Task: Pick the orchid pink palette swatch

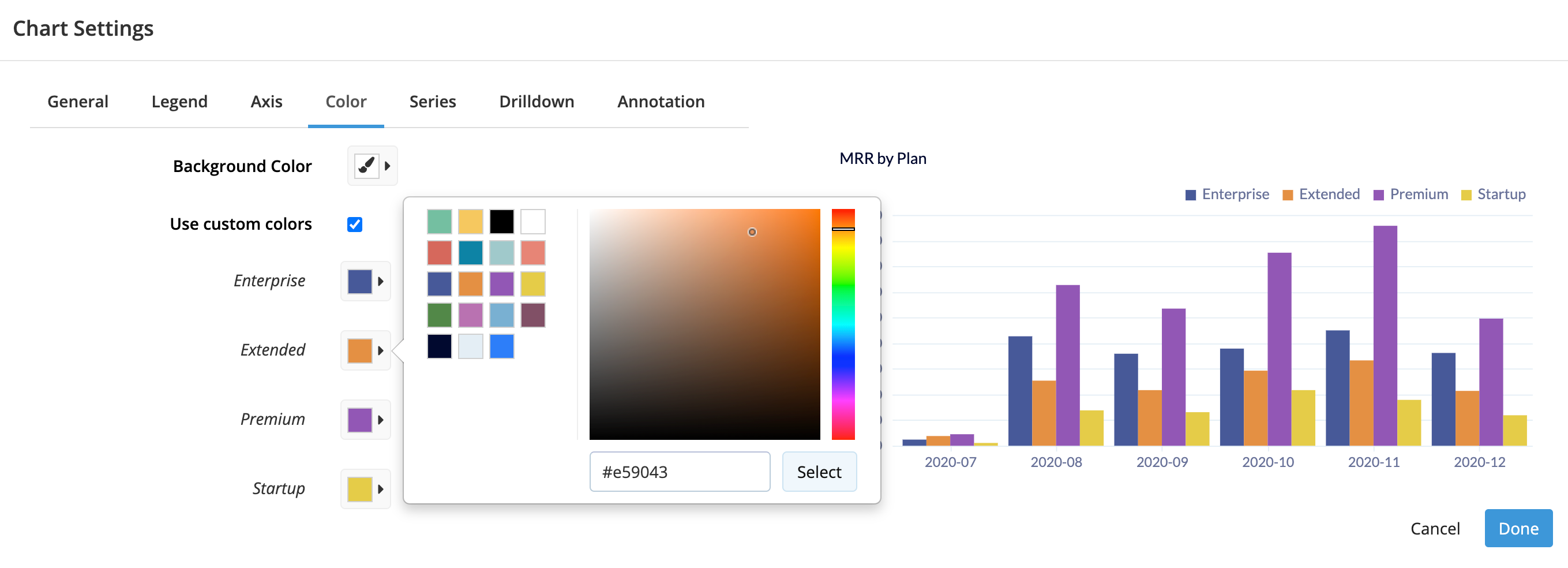Action: click(471, 315)
